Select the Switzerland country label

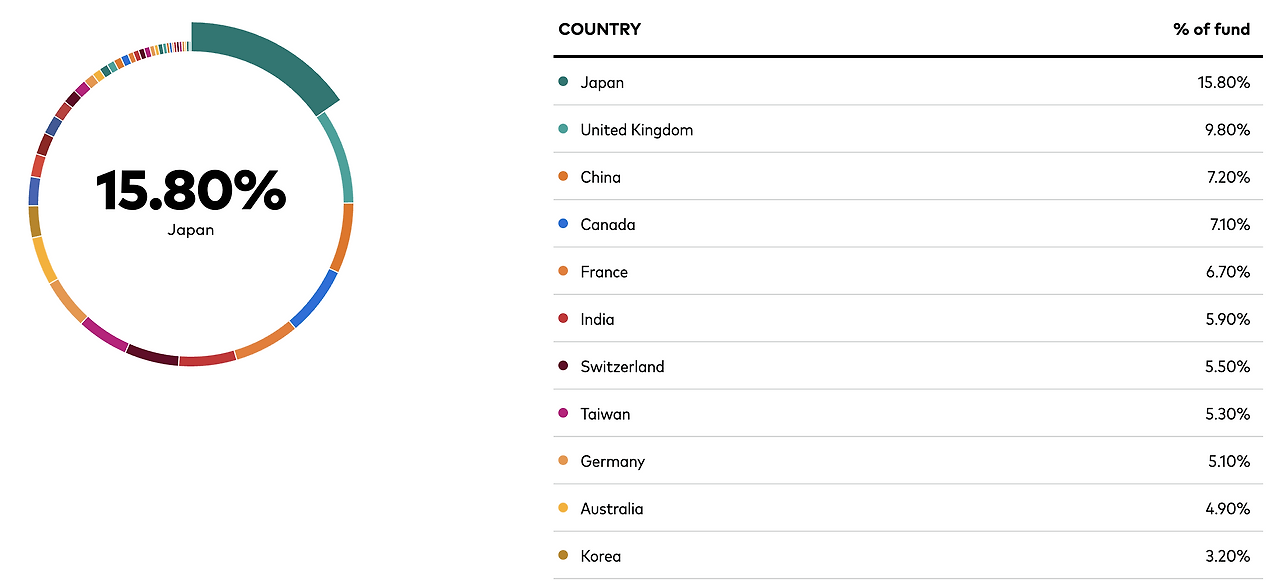[x=622, y=367]
